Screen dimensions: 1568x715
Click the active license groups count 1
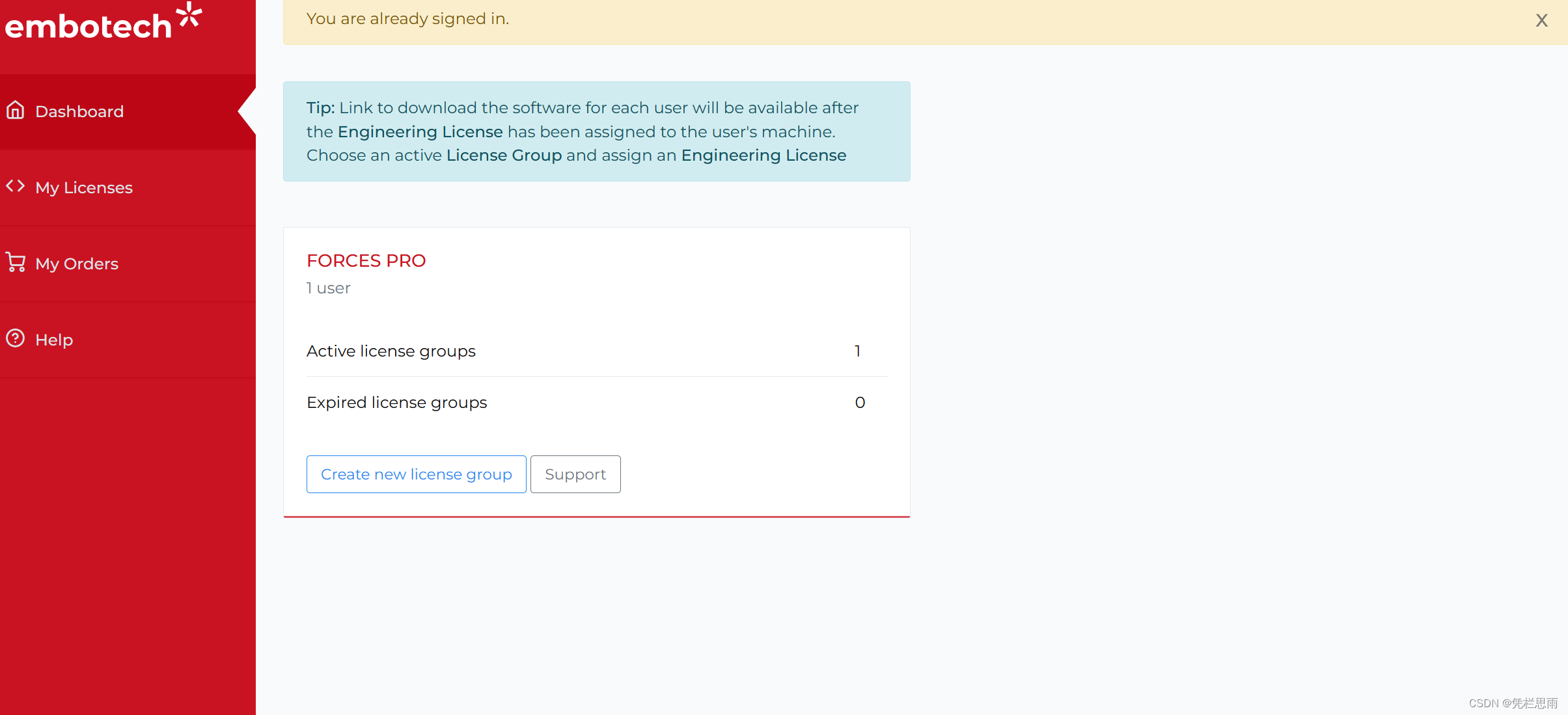pos(858,351)
